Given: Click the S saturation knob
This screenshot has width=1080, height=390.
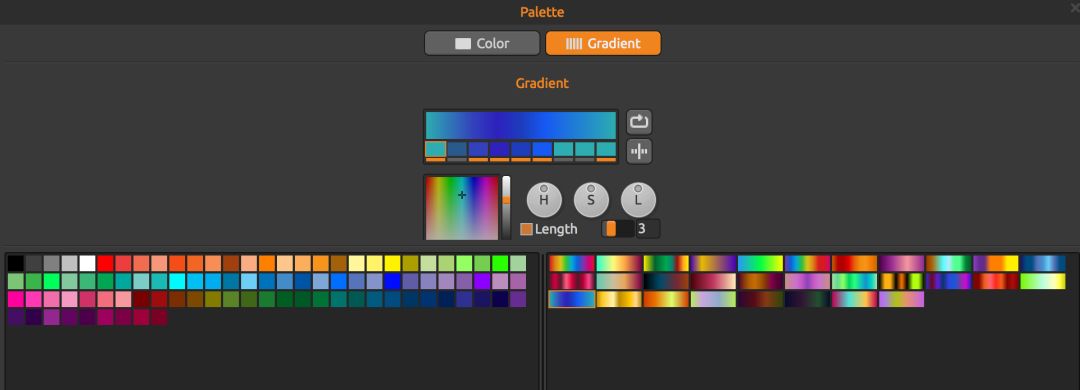Looking at the screenshot, I should click(591, 200).
